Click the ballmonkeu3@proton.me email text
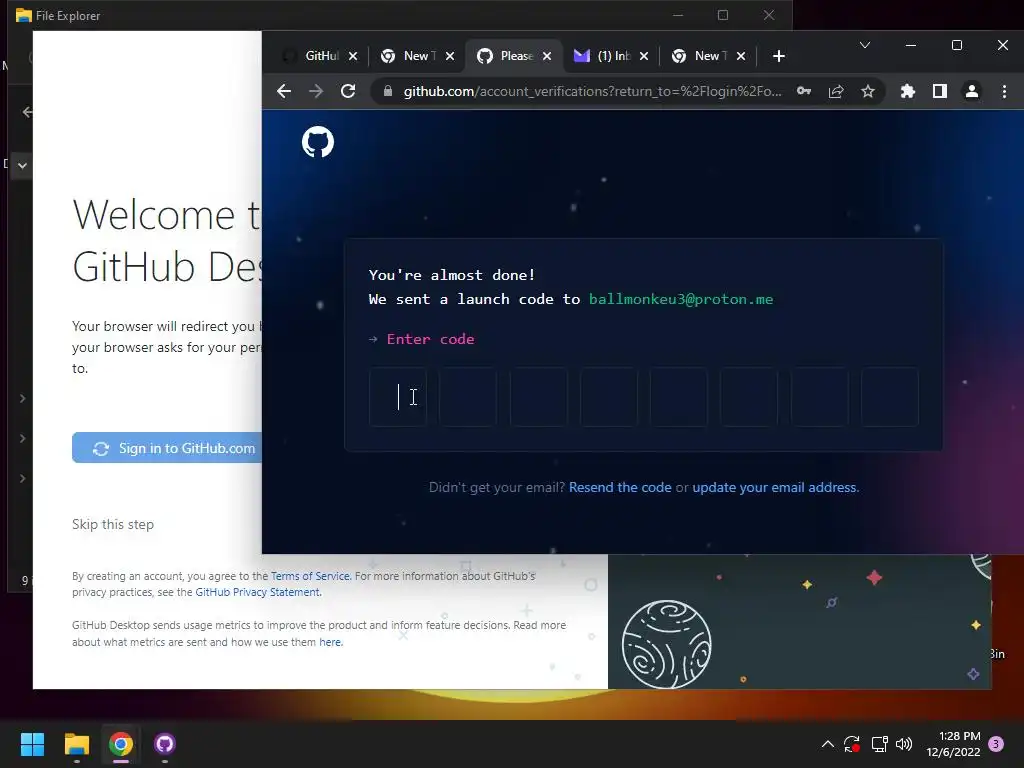Screen dimensions: 1024x768 point(681,299)
